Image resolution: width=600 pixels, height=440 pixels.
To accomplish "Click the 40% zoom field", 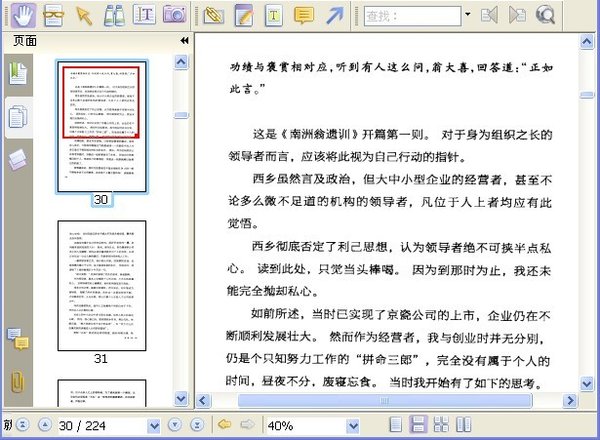I will tap(305, 425).
